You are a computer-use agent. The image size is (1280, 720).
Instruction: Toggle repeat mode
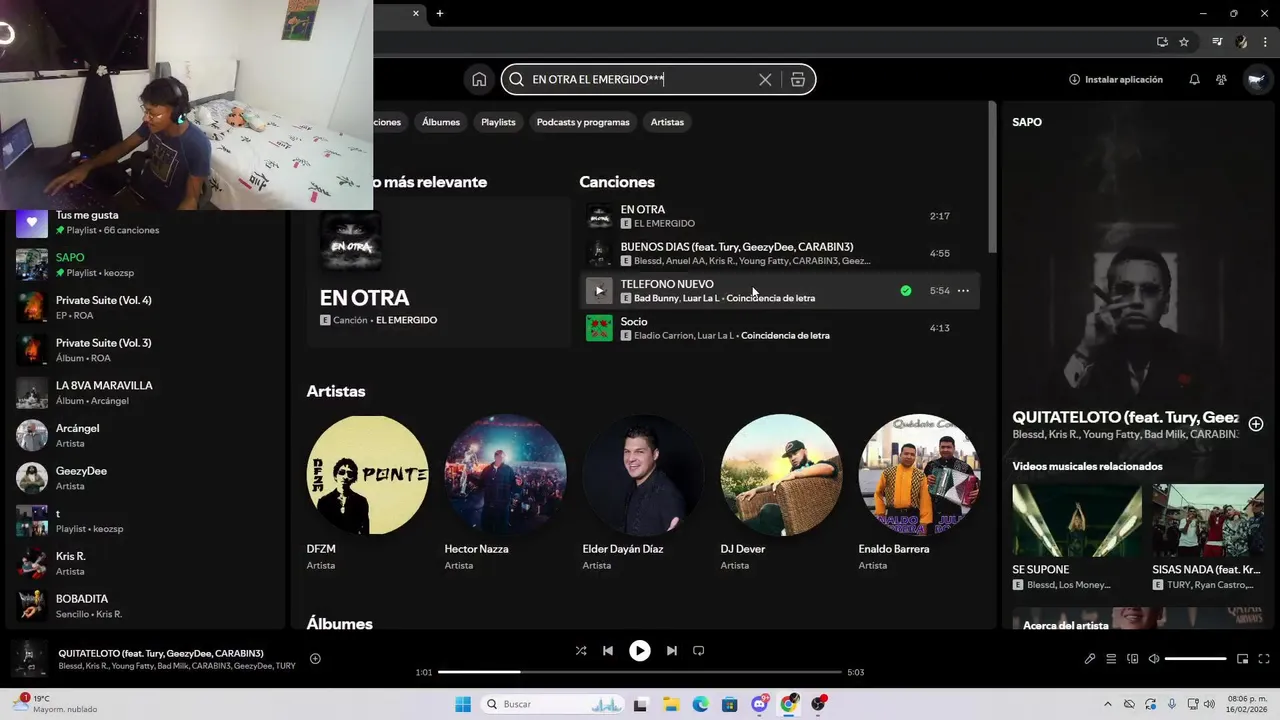click(699, 650)
